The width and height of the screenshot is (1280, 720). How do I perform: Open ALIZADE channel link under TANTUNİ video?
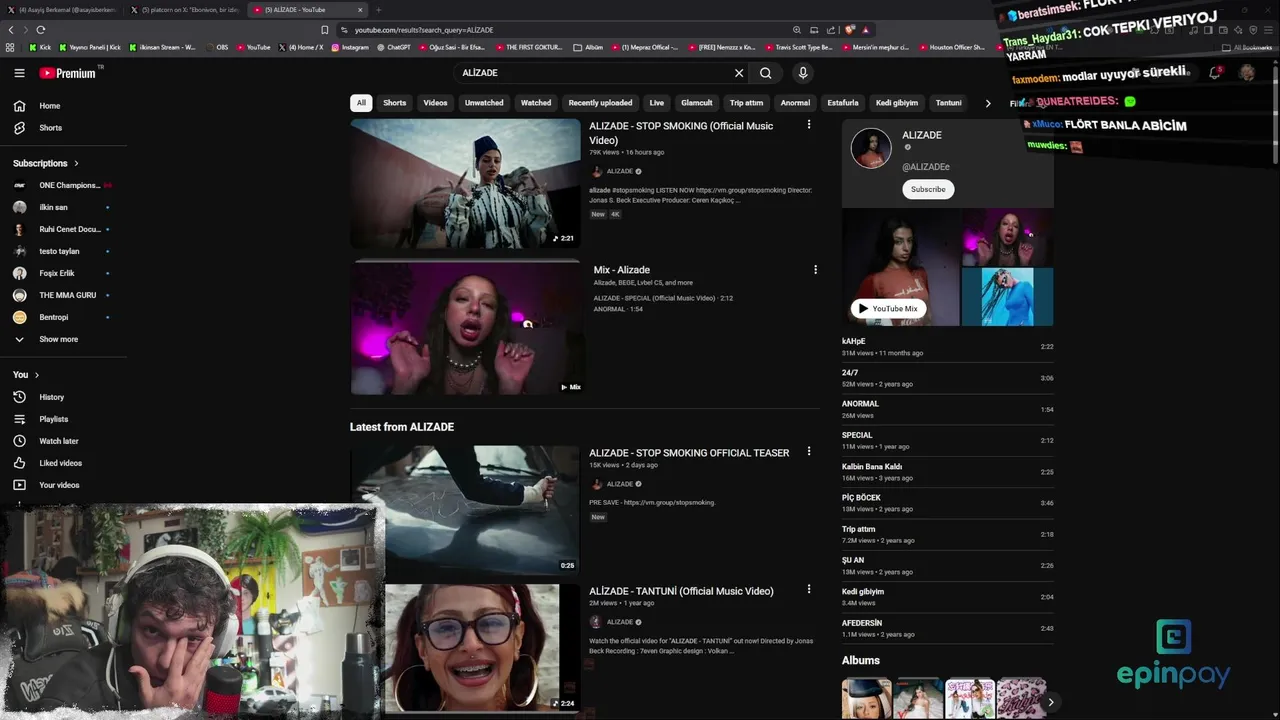(x=620, y=622)
